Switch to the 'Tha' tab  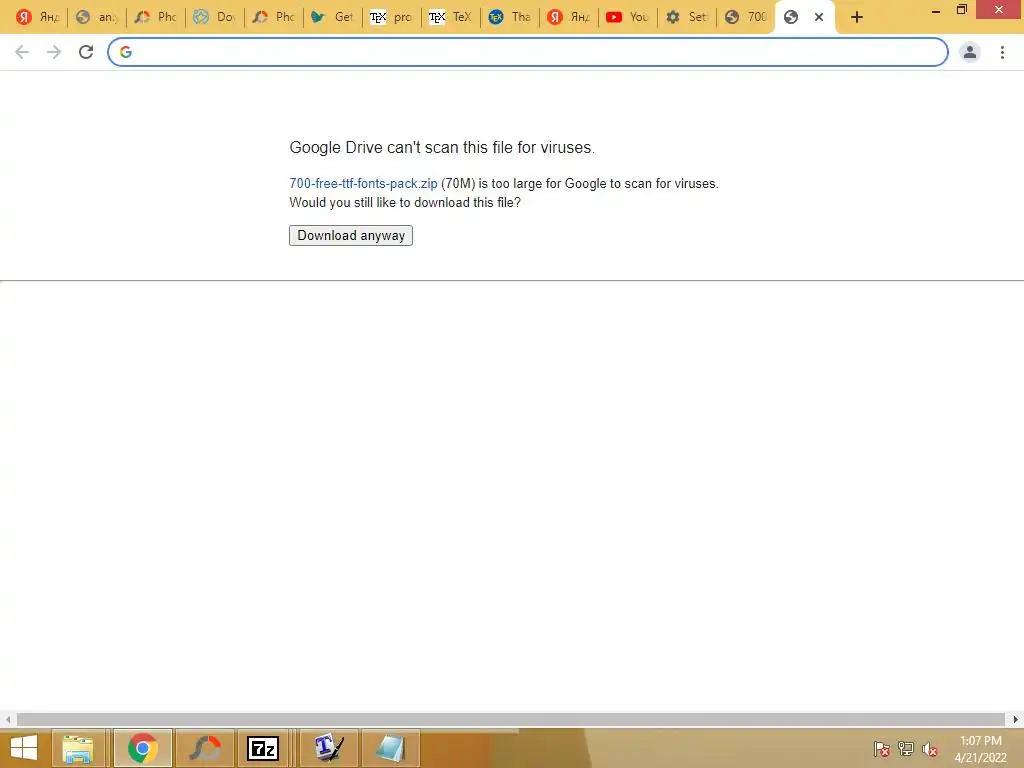[x=509, y=17]
